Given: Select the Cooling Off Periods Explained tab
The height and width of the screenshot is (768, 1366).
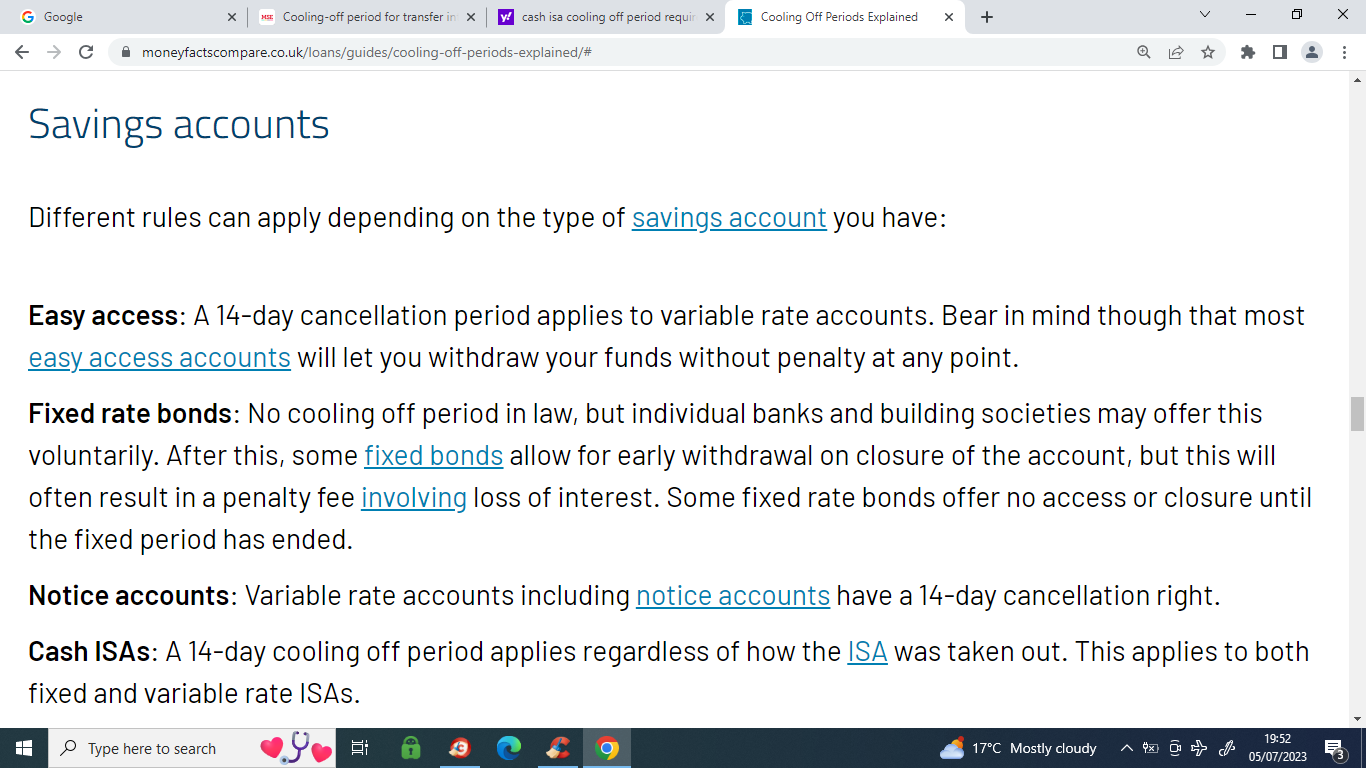Looking at the screenshot, I should coord(840,16).
